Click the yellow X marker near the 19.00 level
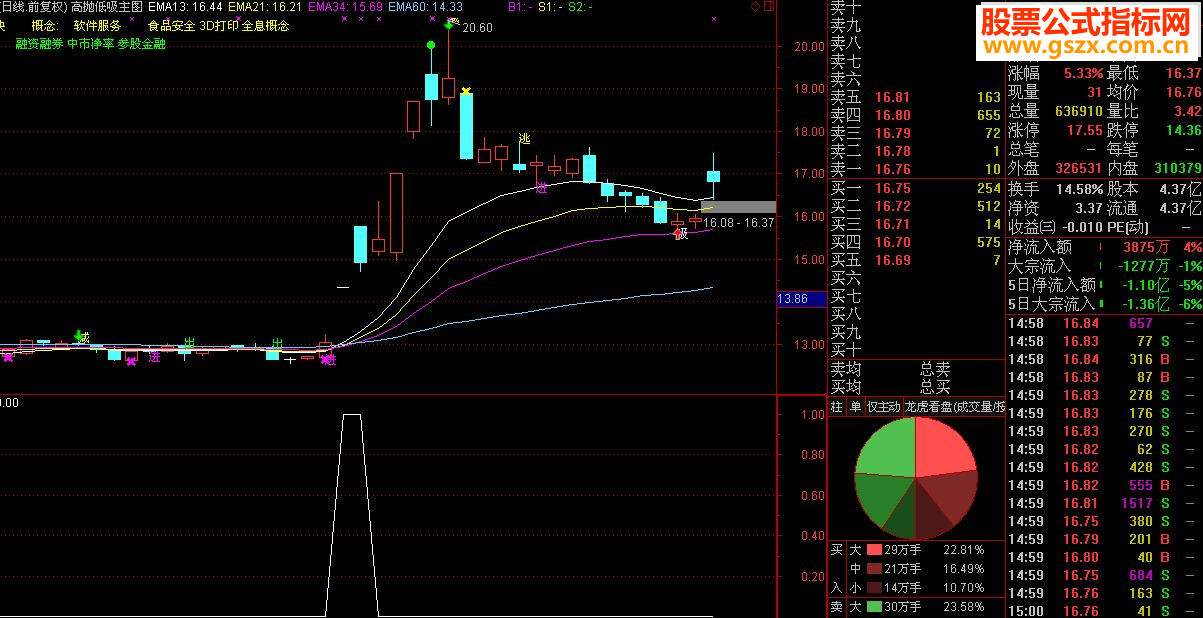The height and width of the screenshot is (618, 1203). tap(466, 91)
